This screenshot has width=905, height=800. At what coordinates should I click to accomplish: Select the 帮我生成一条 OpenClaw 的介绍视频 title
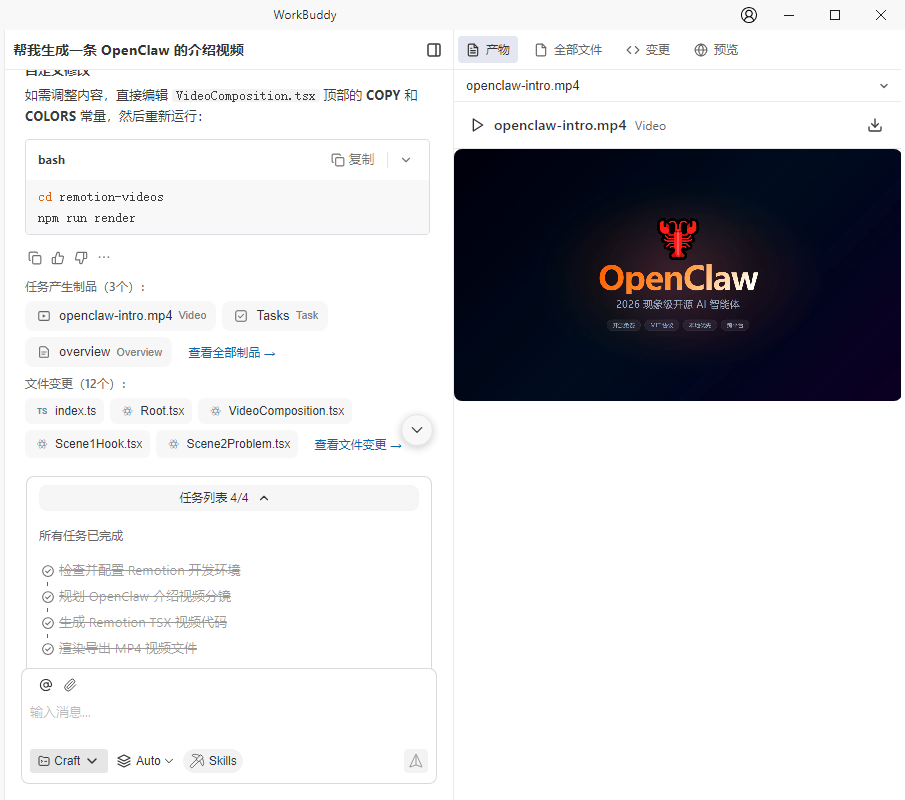click(128, 50)
